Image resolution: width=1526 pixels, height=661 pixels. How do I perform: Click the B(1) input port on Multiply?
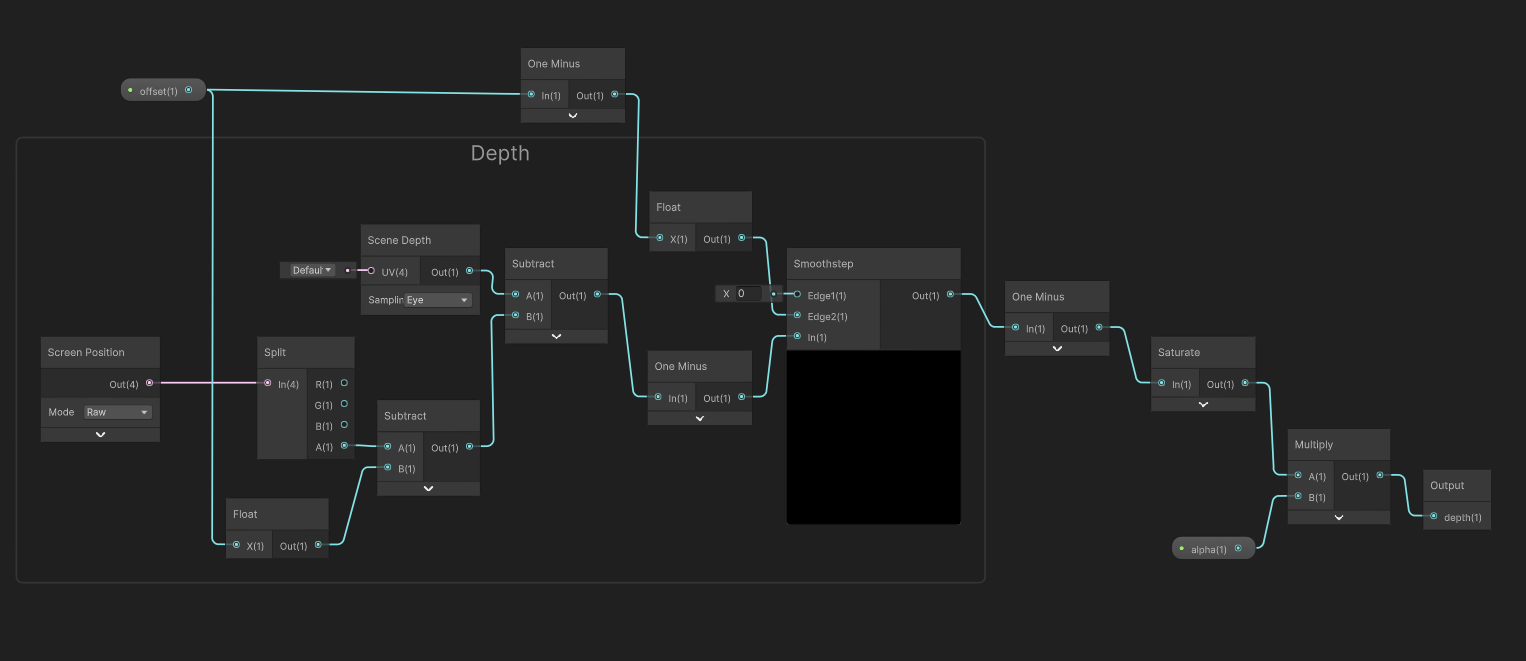pyautogui.click(x=1298, y=497)
